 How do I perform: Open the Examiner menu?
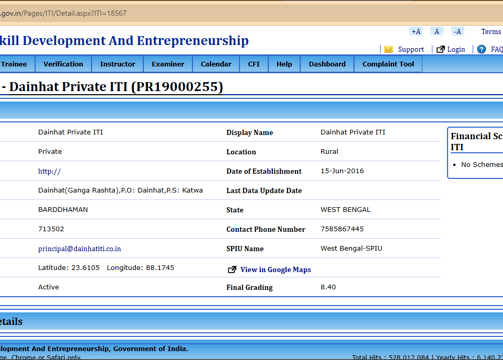pyautogui.click(x=168, y=64)
